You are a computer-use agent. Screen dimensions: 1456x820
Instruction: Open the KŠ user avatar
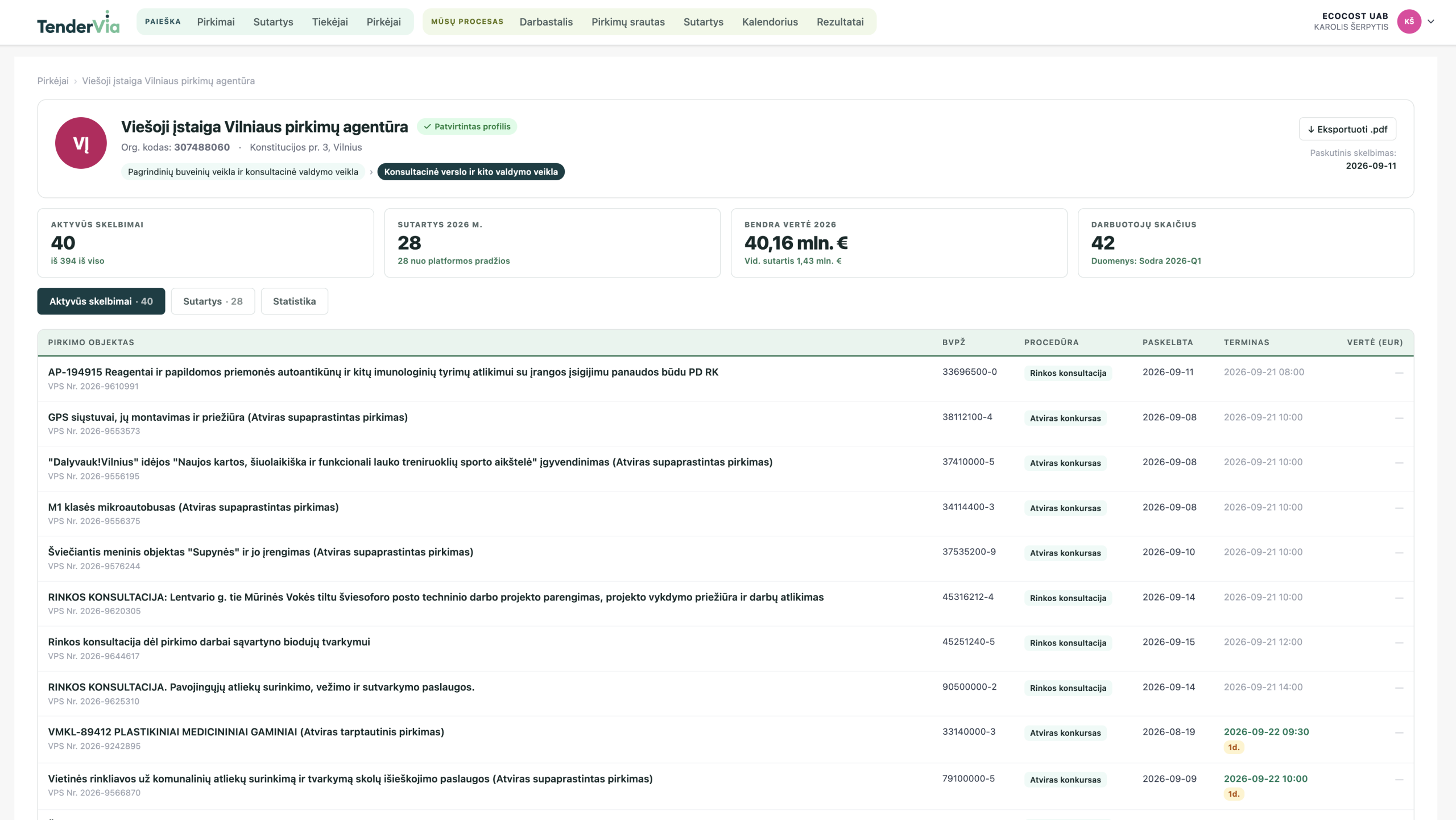coord(1409,22)
